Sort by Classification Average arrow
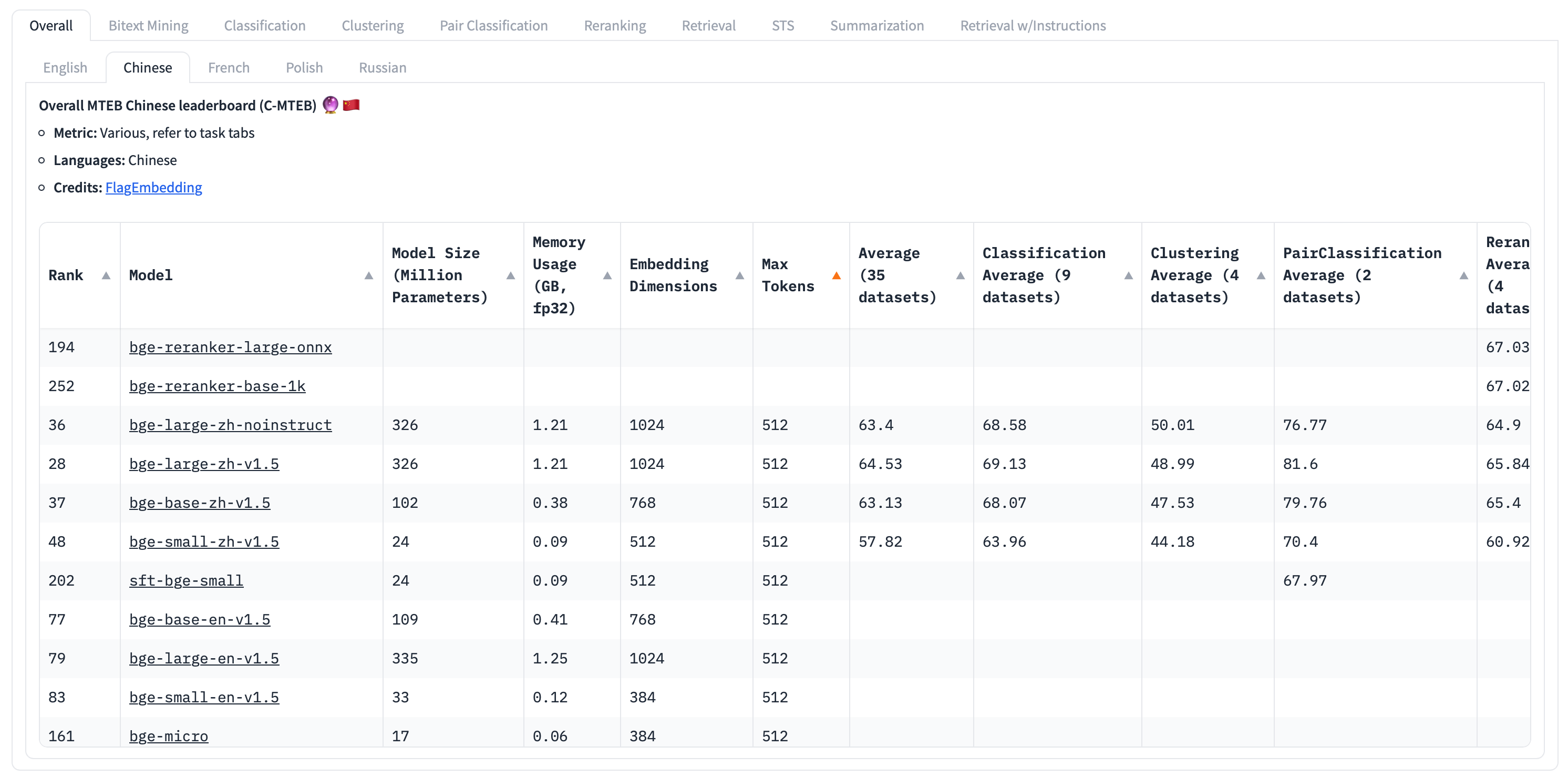The image size is (1568, 777). [x=1128, y=276]
